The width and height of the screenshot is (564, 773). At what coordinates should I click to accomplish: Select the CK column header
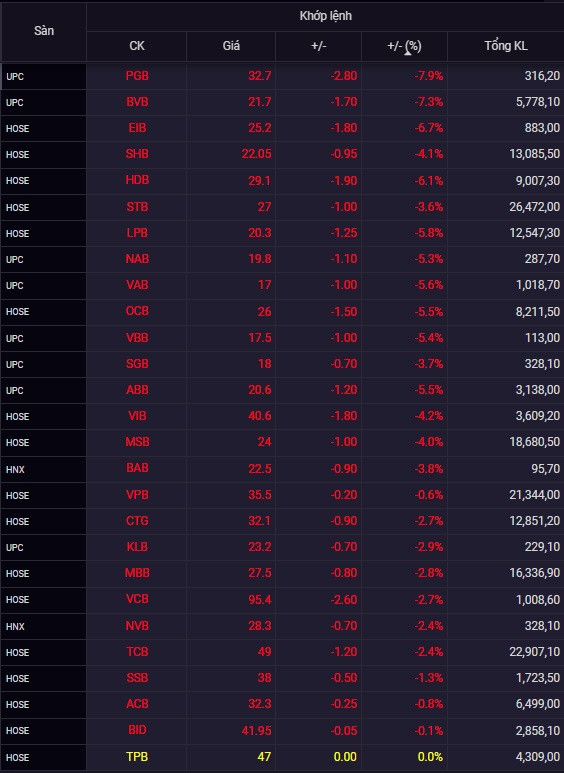(137, 46)
